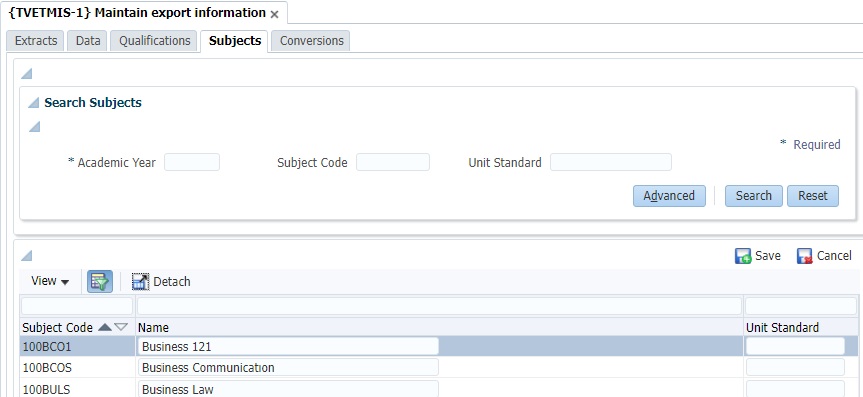This screenshot has height=397, width=863.
Task: Switch to the Qualifications tab
Action: coord(155,41)
